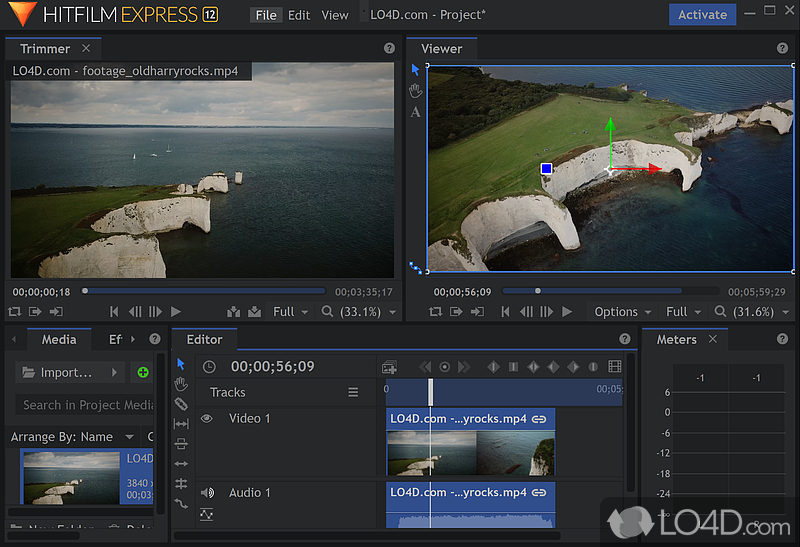
Task: Open the Edit menu
Action: pyautogui.click(x=299, y=15)
